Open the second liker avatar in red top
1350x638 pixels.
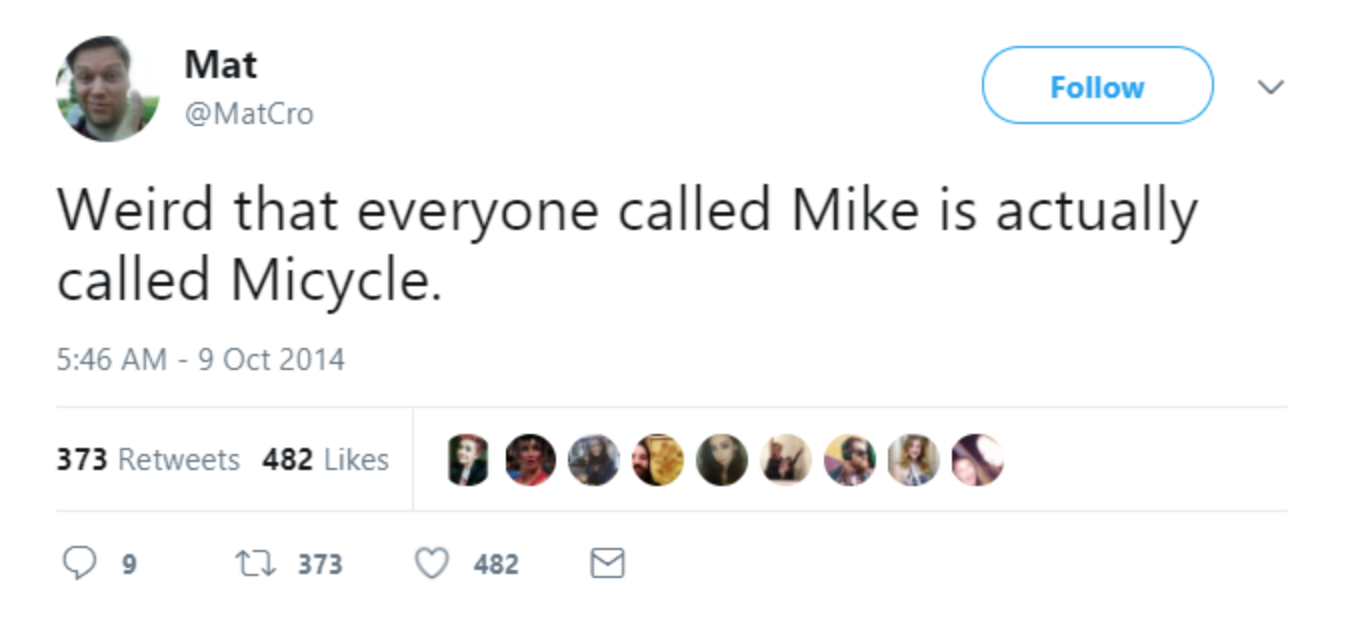530,460
